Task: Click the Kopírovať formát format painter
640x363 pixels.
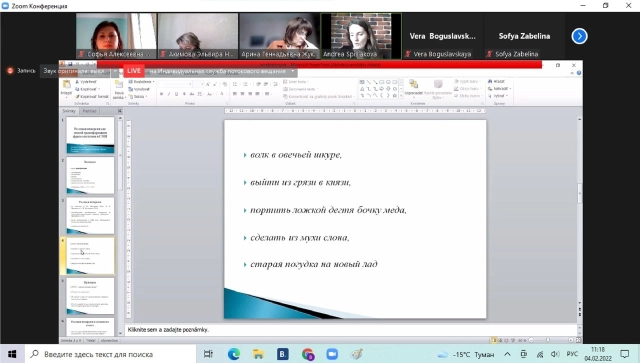Action: click(x=92, y=96)
